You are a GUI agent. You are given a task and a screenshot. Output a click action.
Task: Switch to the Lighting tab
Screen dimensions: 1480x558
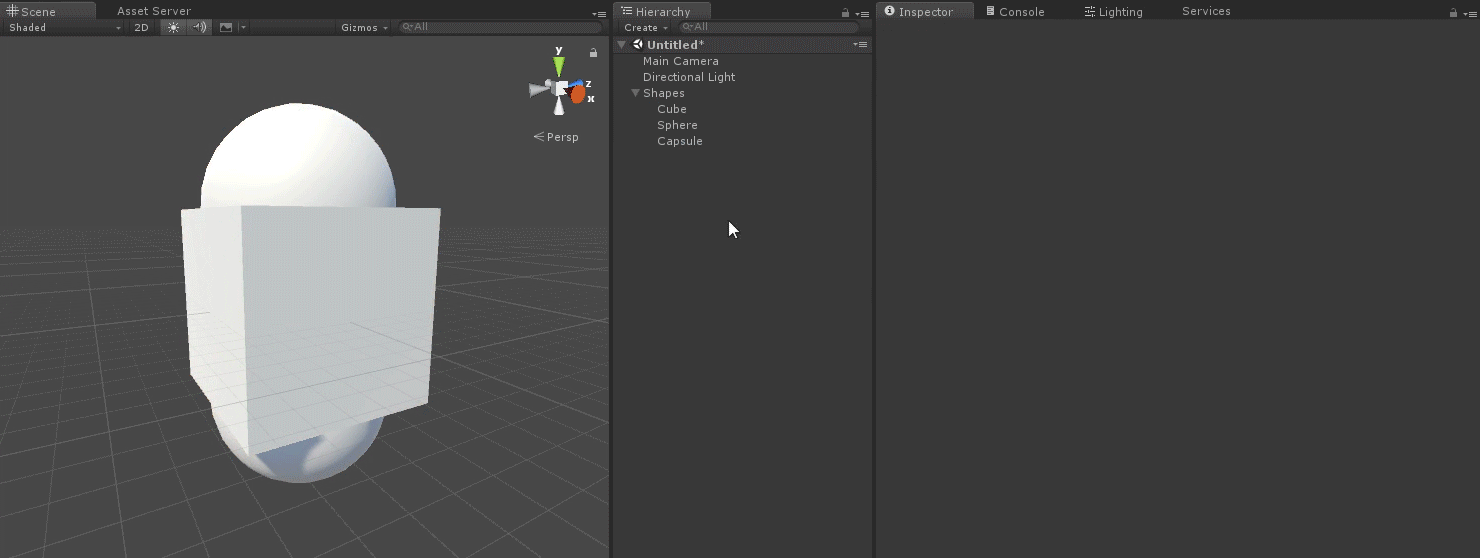pos(1114,12)
